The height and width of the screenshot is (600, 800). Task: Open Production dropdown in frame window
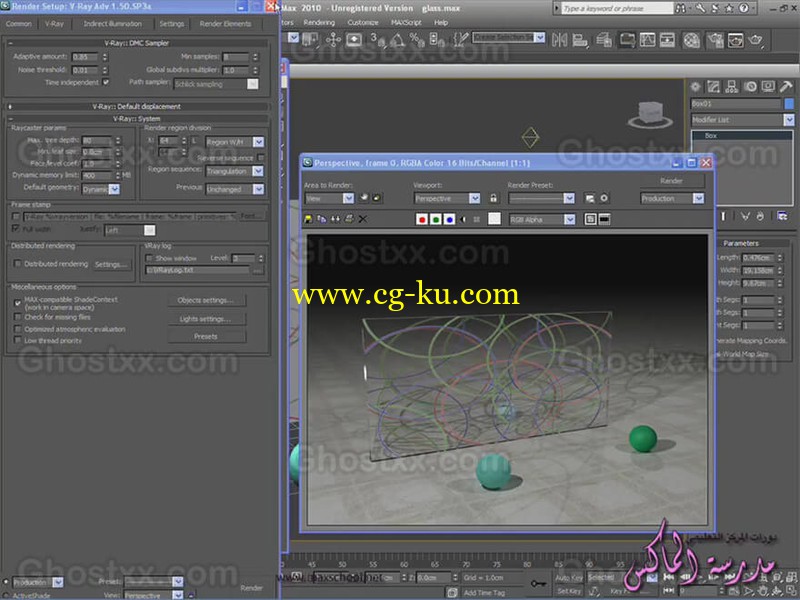point(672,198)
